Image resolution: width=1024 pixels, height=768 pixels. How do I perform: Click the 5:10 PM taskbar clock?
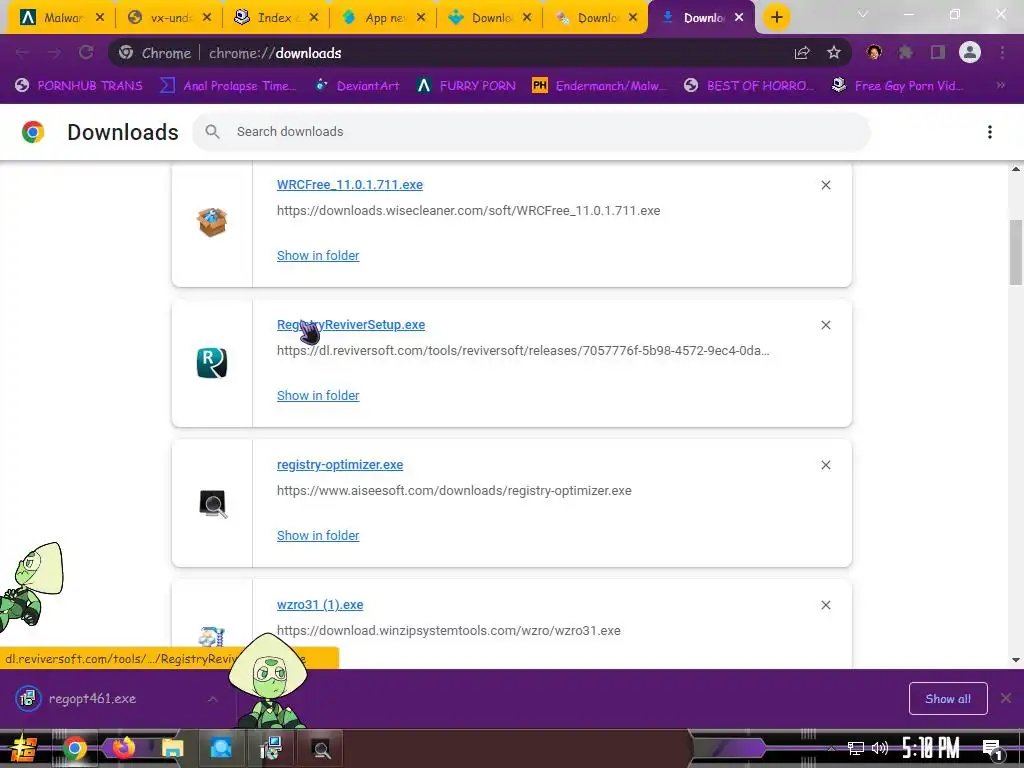click(x=931, y=748)
